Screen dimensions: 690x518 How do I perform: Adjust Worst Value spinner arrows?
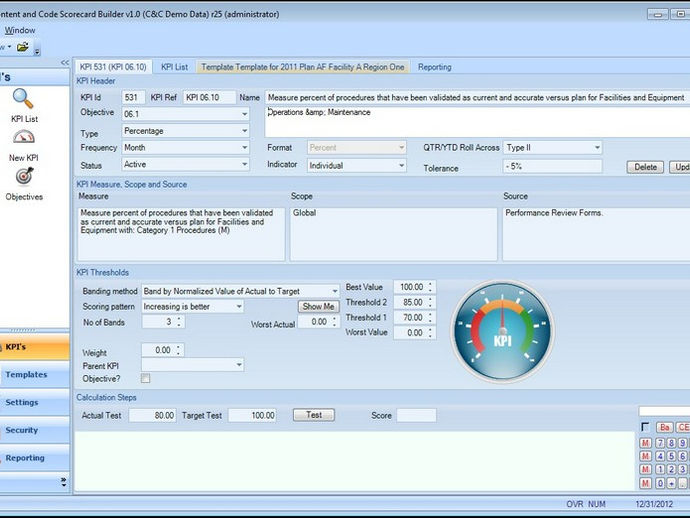tap(430, 333)
